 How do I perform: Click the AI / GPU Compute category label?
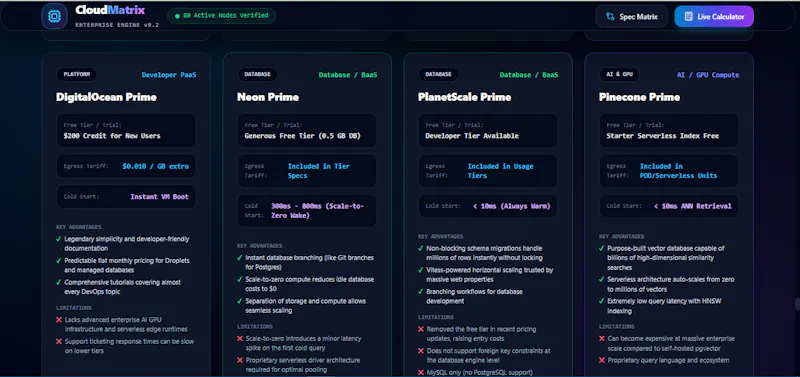[708, 75]
